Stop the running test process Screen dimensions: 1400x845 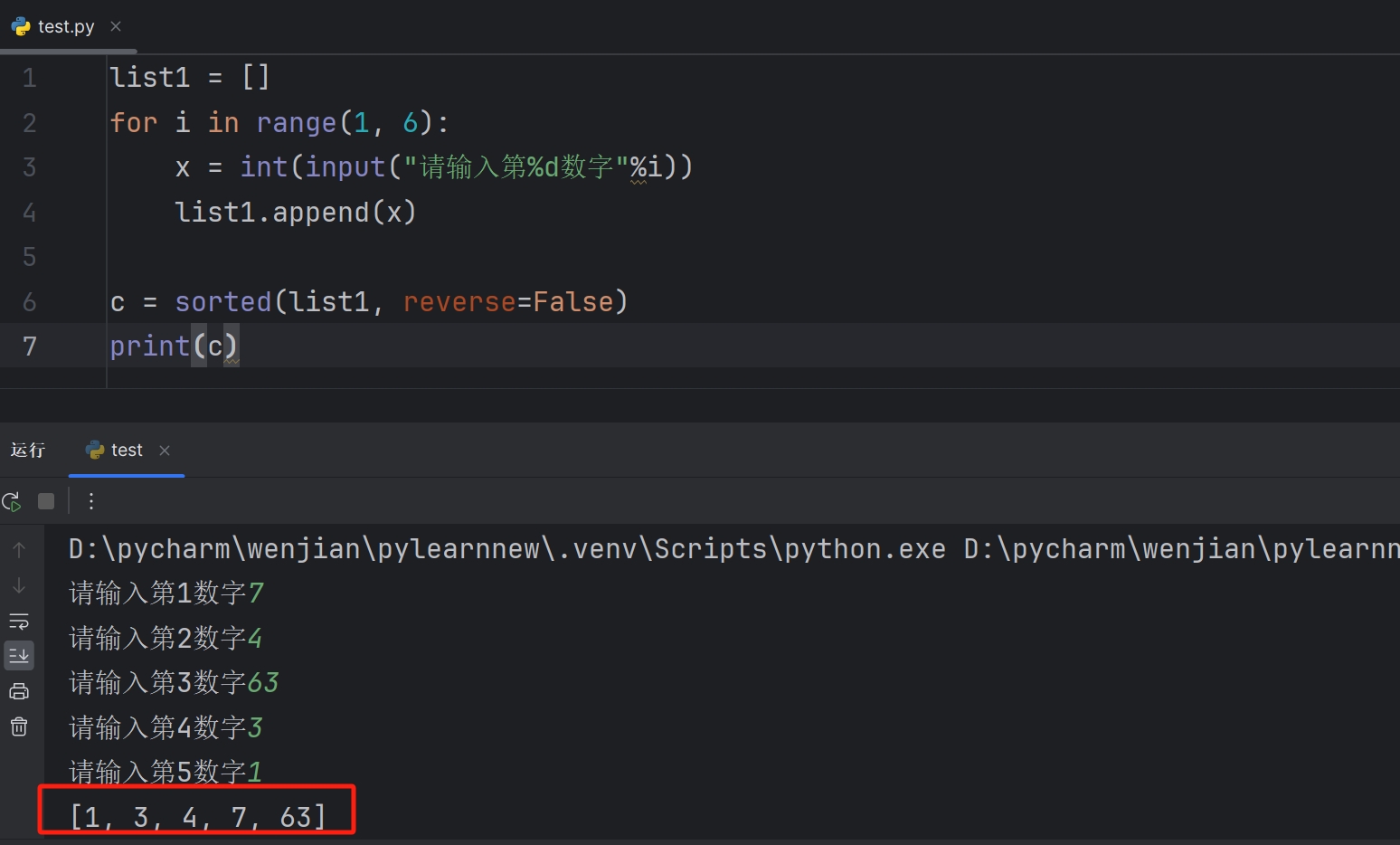pyautogui.click(x=46, y=501)
